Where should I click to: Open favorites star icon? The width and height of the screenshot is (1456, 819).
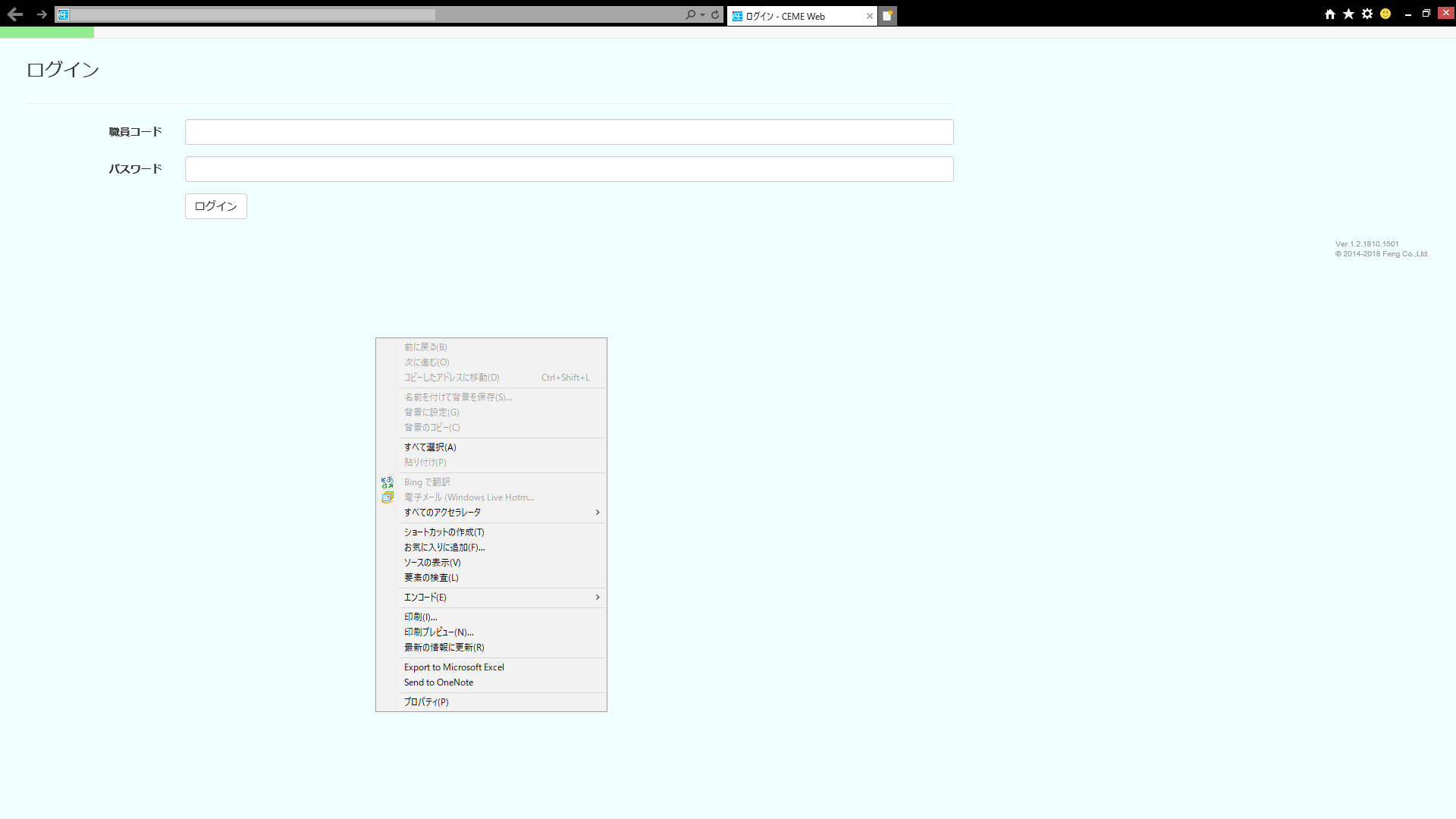[x=1348, y=14]
